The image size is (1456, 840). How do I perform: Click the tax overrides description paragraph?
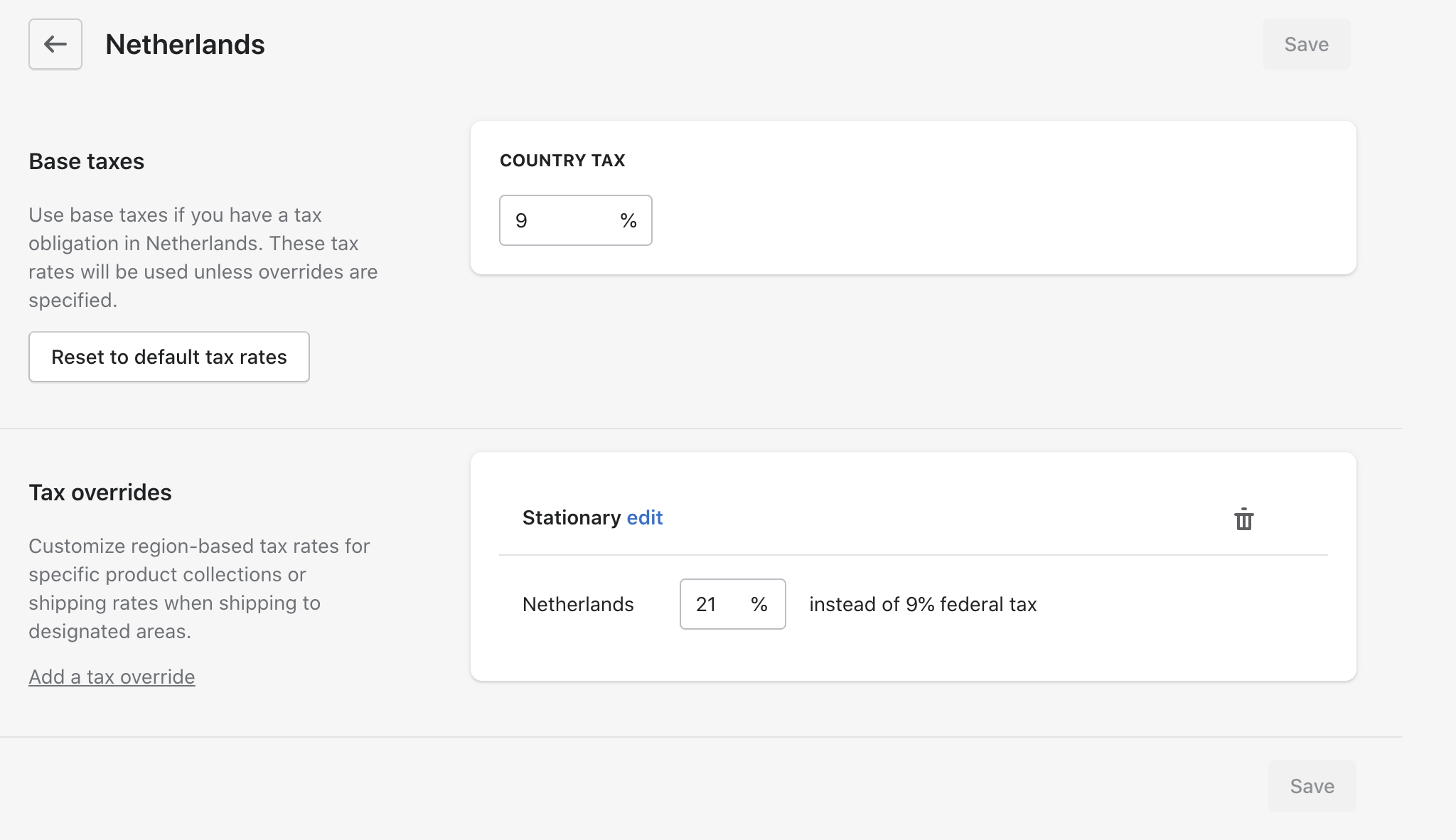[199, 588]
